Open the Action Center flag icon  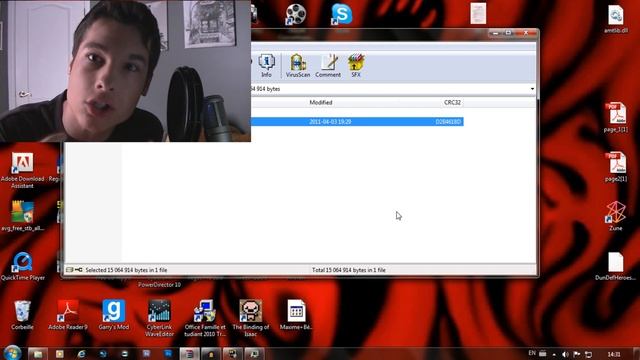point(577,354)
